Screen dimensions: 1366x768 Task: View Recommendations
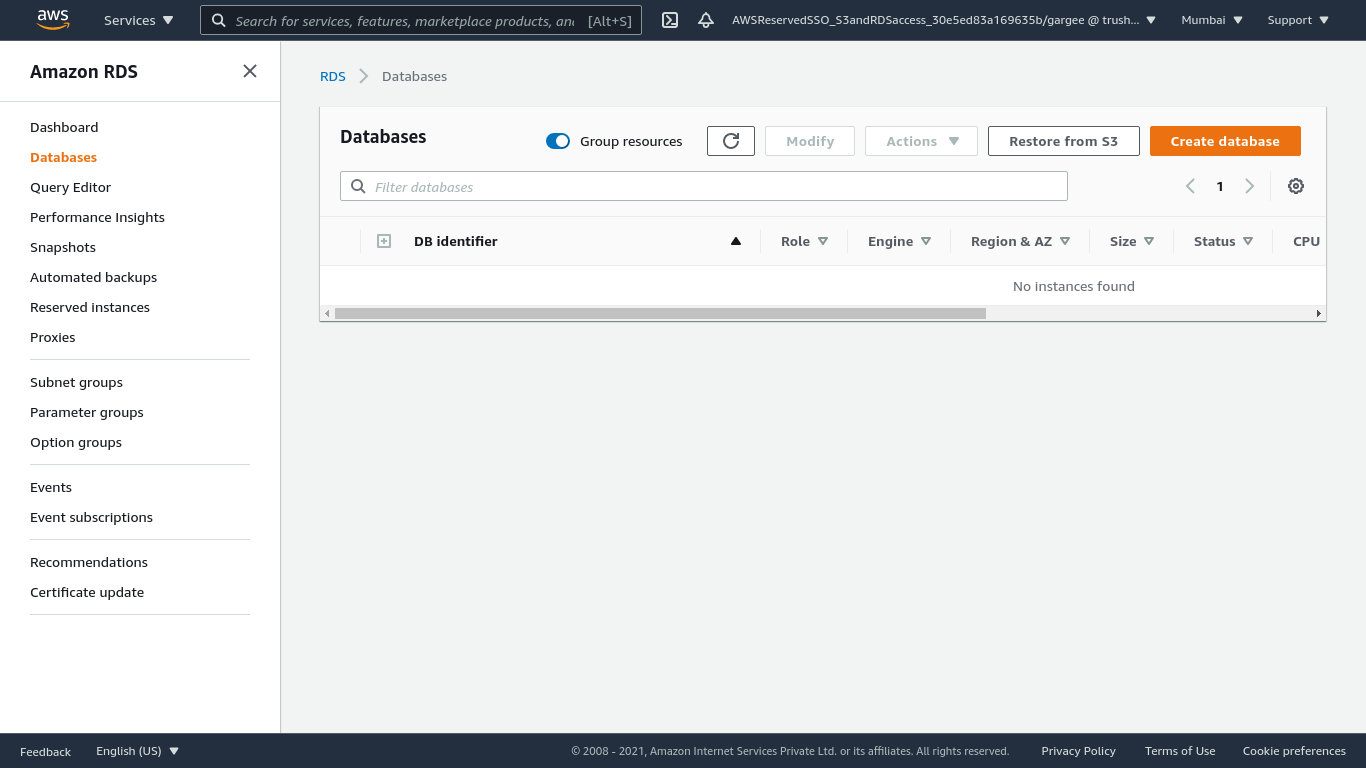[x=89, y=562]
